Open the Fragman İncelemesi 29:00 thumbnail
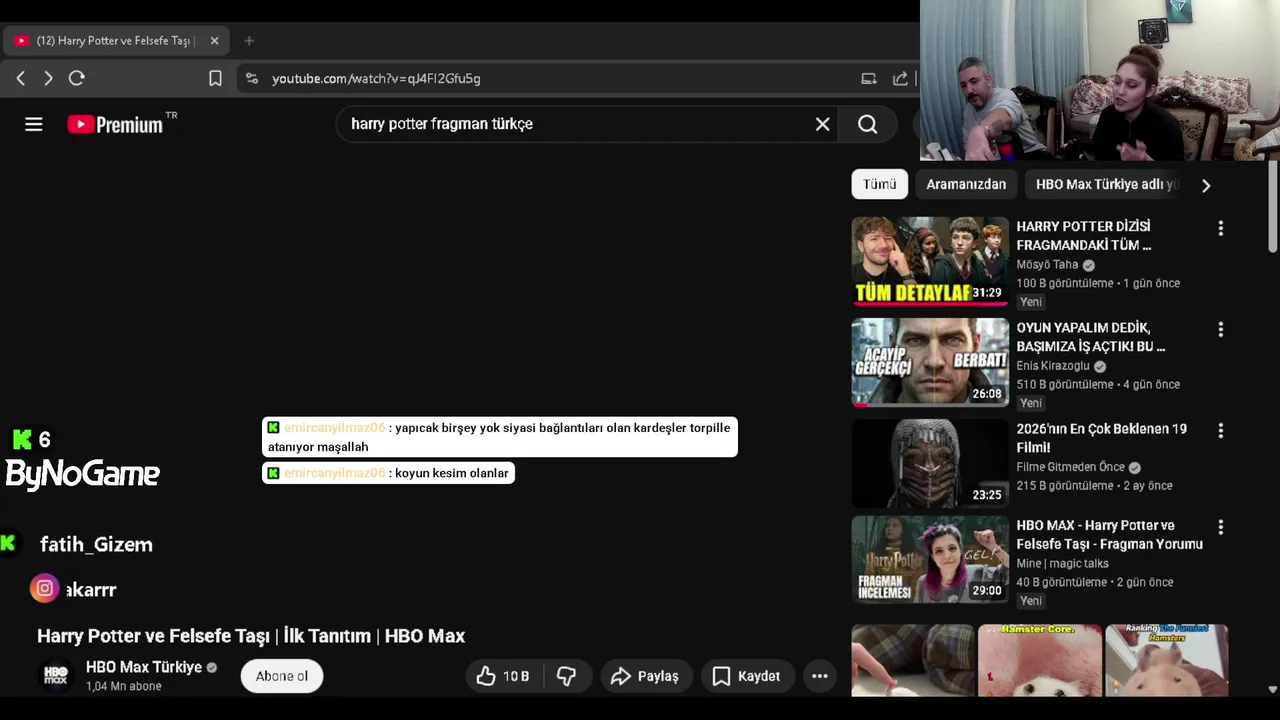 click(930, 559)
